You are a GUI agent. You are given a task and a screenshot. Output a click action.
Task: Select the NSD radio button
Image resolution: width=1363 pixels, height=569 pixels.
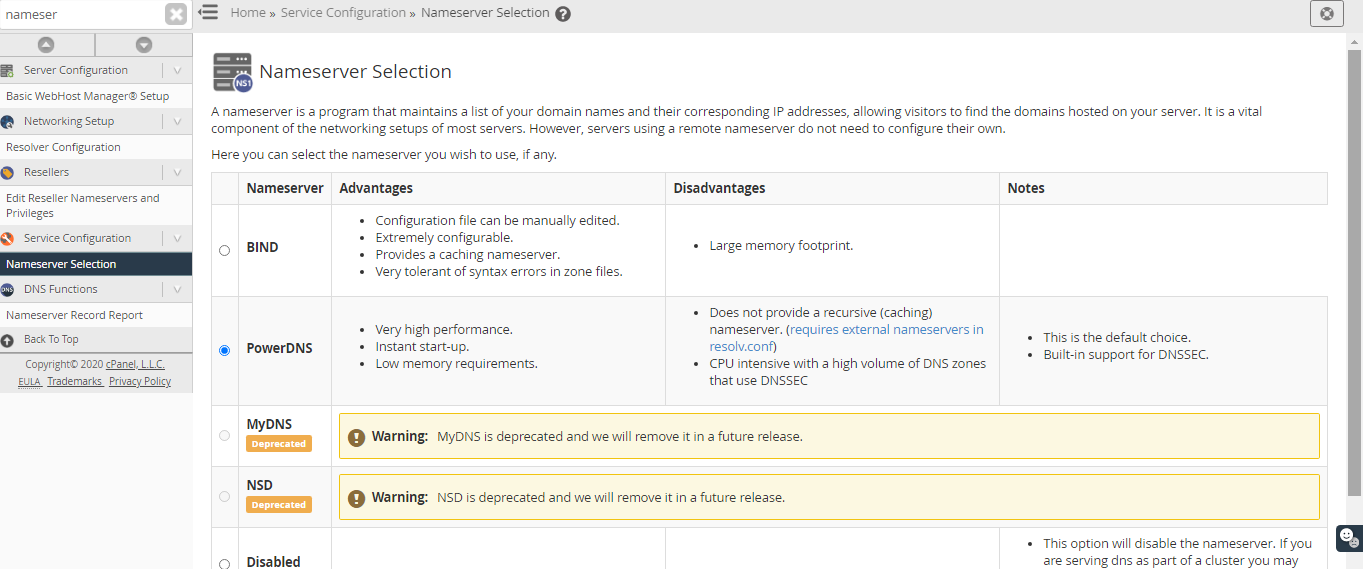click(224, 496)
